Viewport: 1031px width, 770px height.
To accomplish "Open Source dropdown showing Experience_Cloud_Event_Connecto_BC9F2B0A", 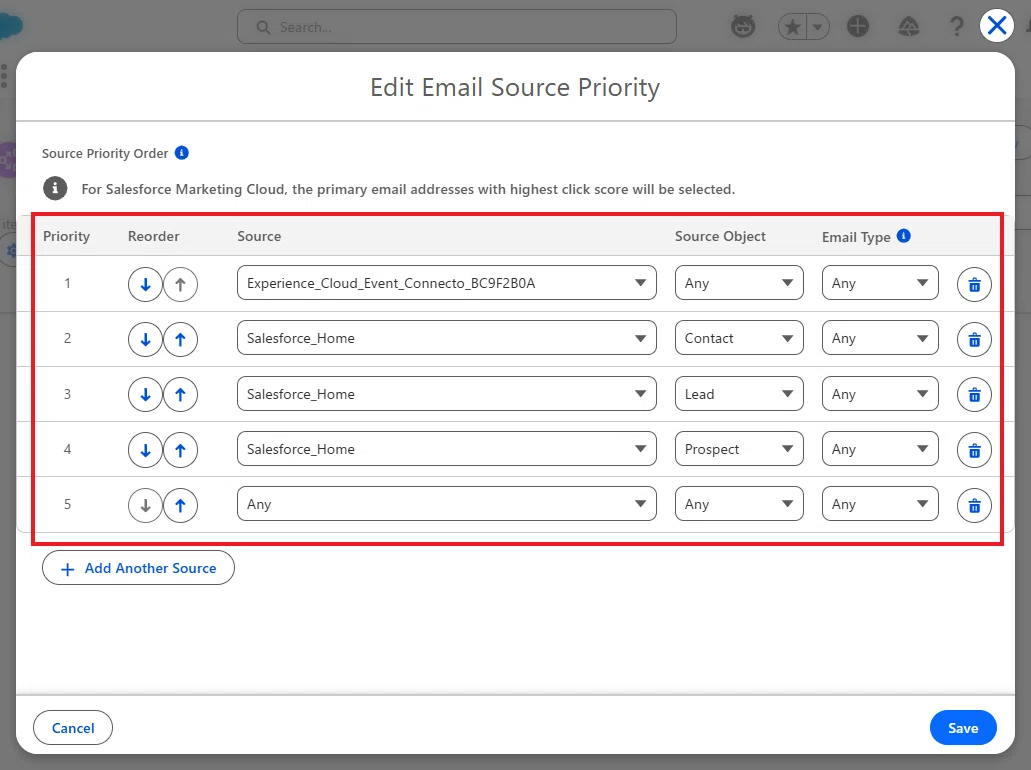I will [446, 283].
